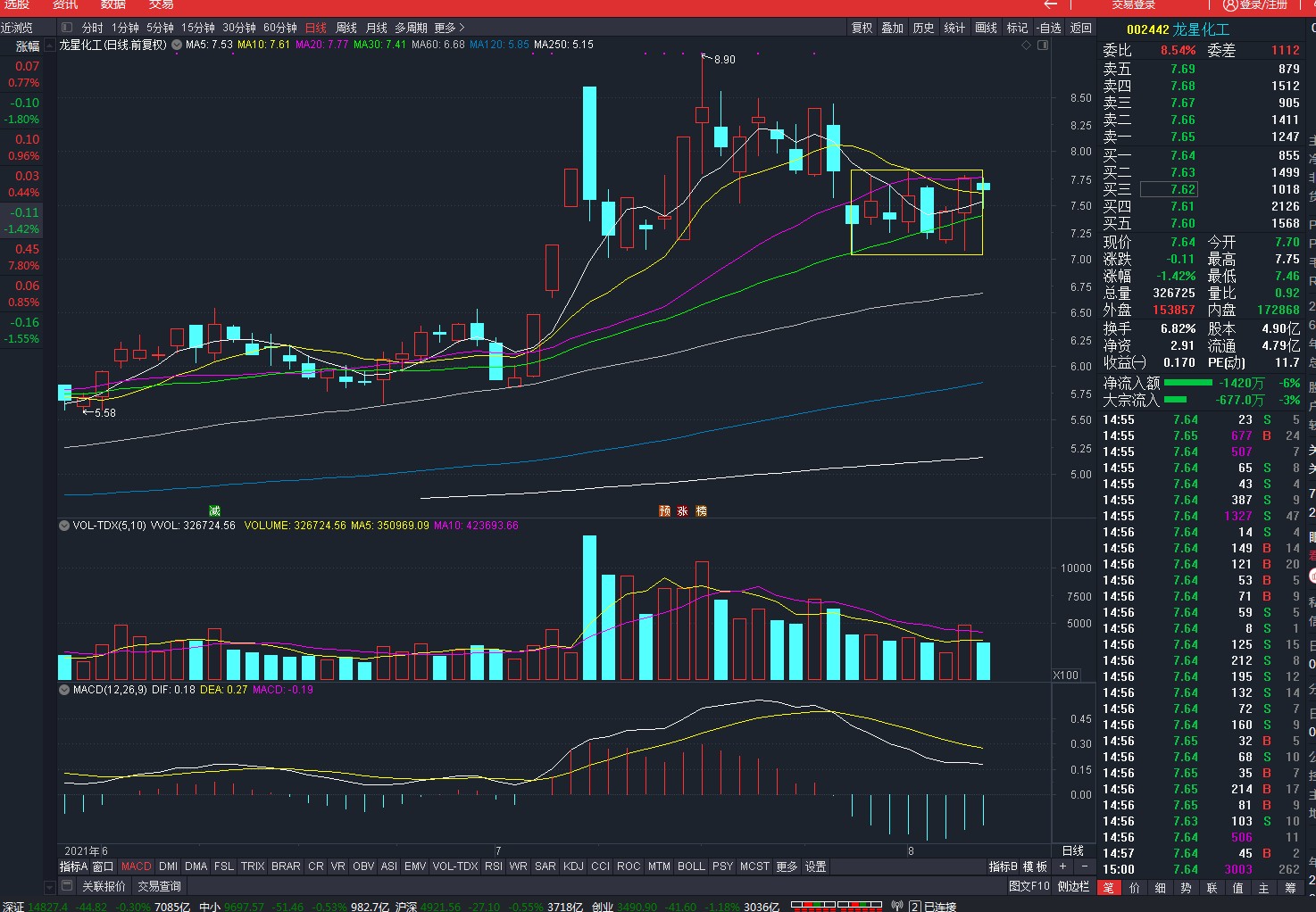Screen dimensions: 1316x912
Task: Open 统计 statistics button
Action: click(955, 28)
